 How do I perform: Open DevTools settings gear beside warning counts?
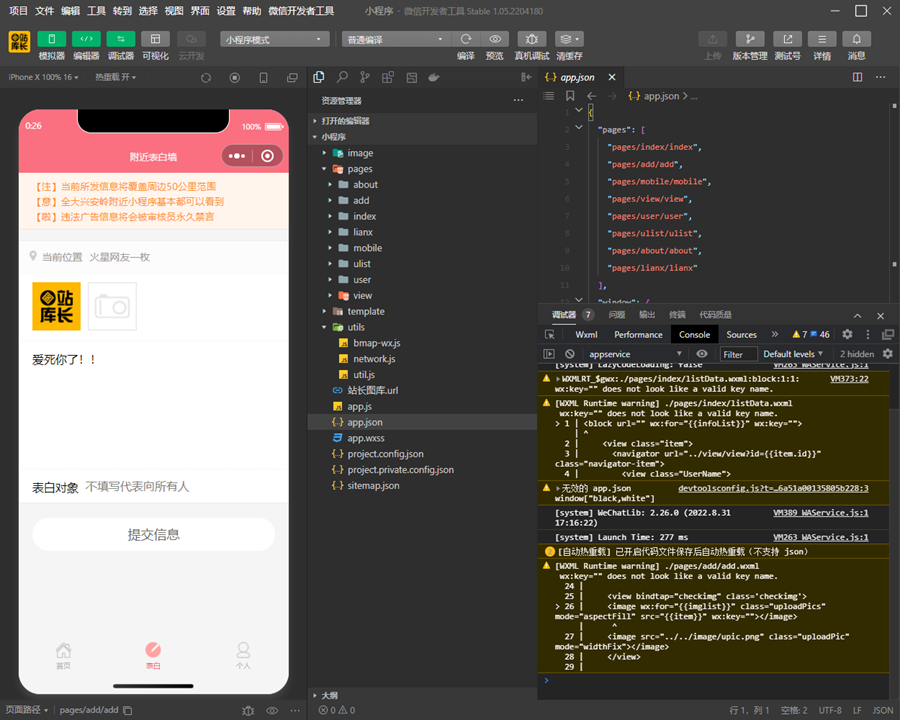pos(847,334)
